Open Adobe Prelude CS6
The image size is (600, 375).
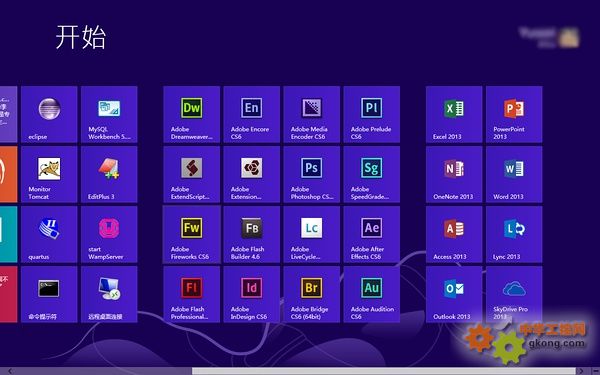pyautogui.click(x=372, y=114)
